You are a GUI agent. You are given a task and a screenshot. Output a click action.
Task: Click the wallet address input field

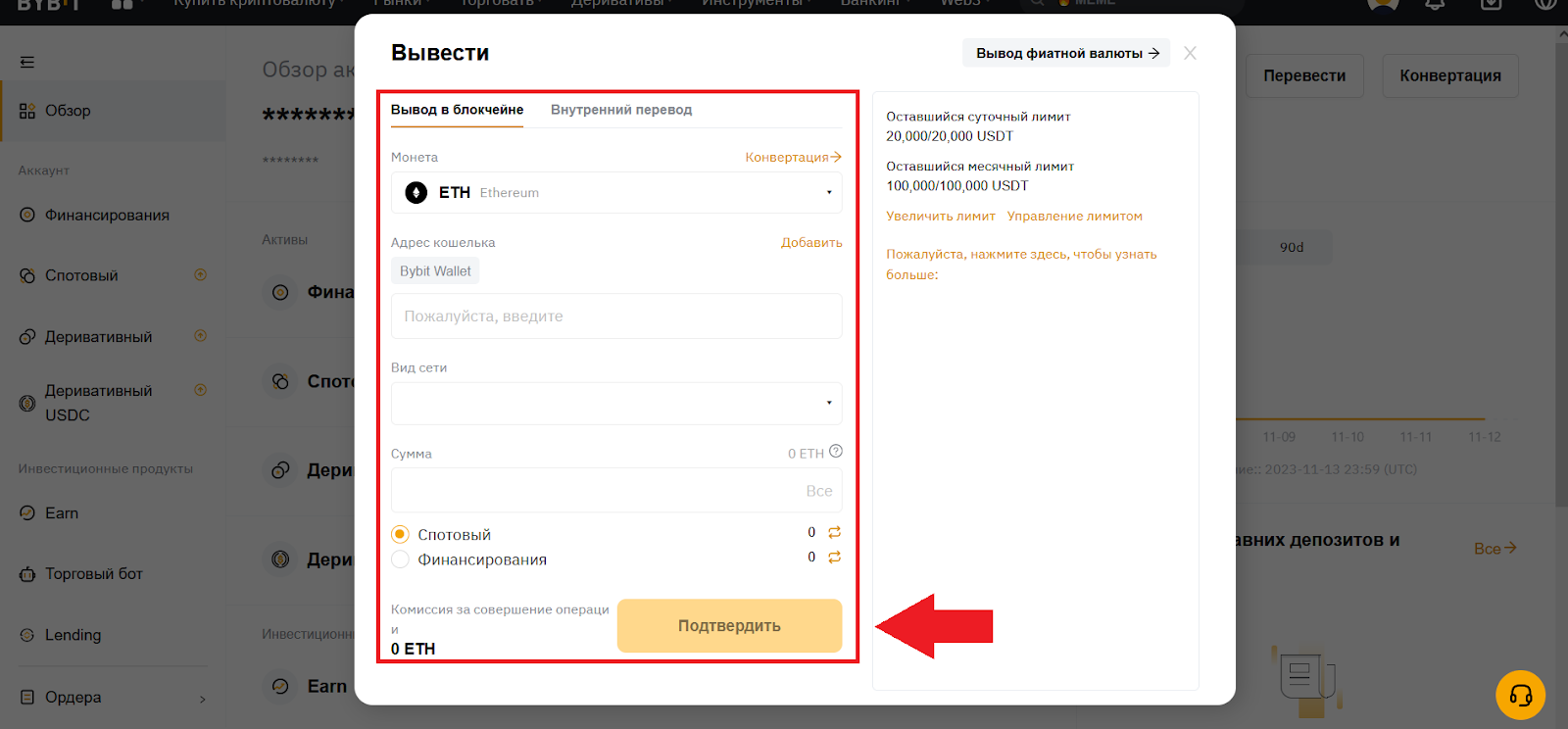[616, 316]
